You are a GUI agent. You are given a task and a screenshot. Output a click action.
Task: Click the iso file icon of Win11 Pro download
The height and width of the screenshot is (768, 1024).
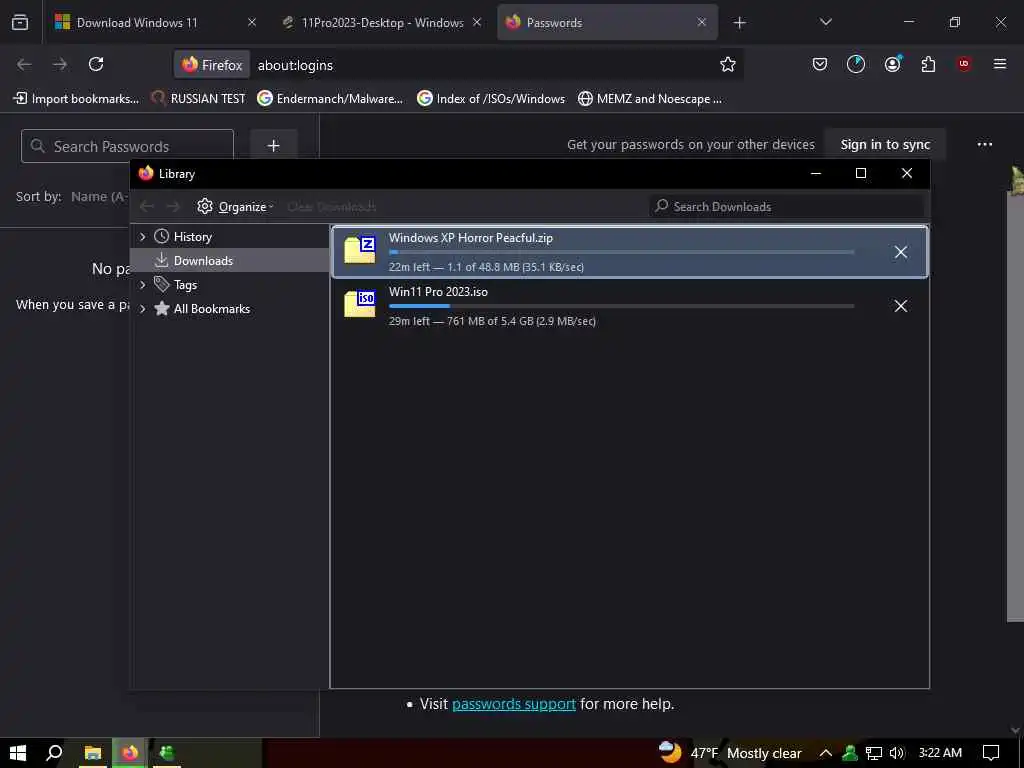pyautogui.click(x=360, y=304)
